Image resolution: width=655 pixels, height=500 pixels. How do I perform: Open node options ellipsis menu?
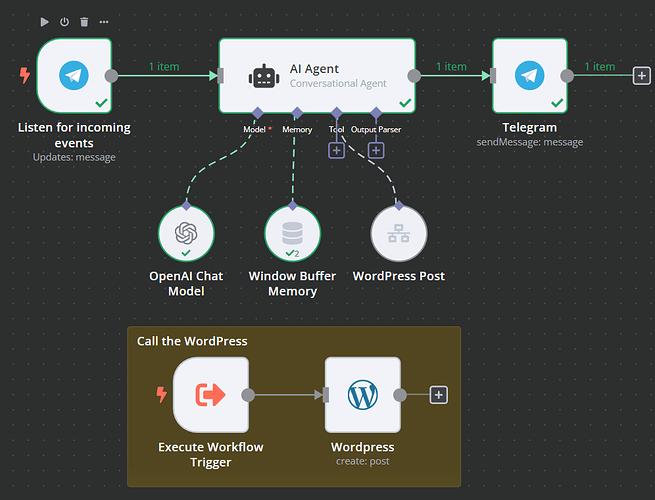click(104, 22)
